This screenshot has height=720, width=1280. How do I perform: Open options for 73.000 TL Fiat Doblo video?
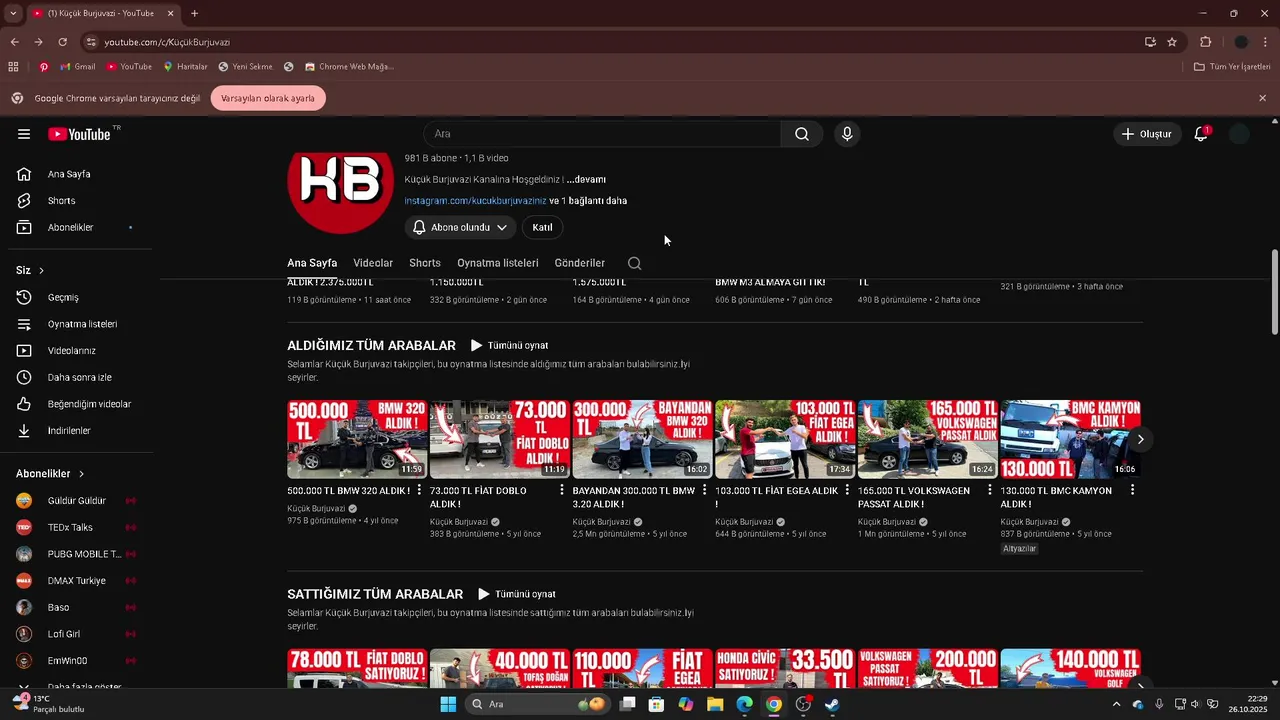tap(562, 490)
